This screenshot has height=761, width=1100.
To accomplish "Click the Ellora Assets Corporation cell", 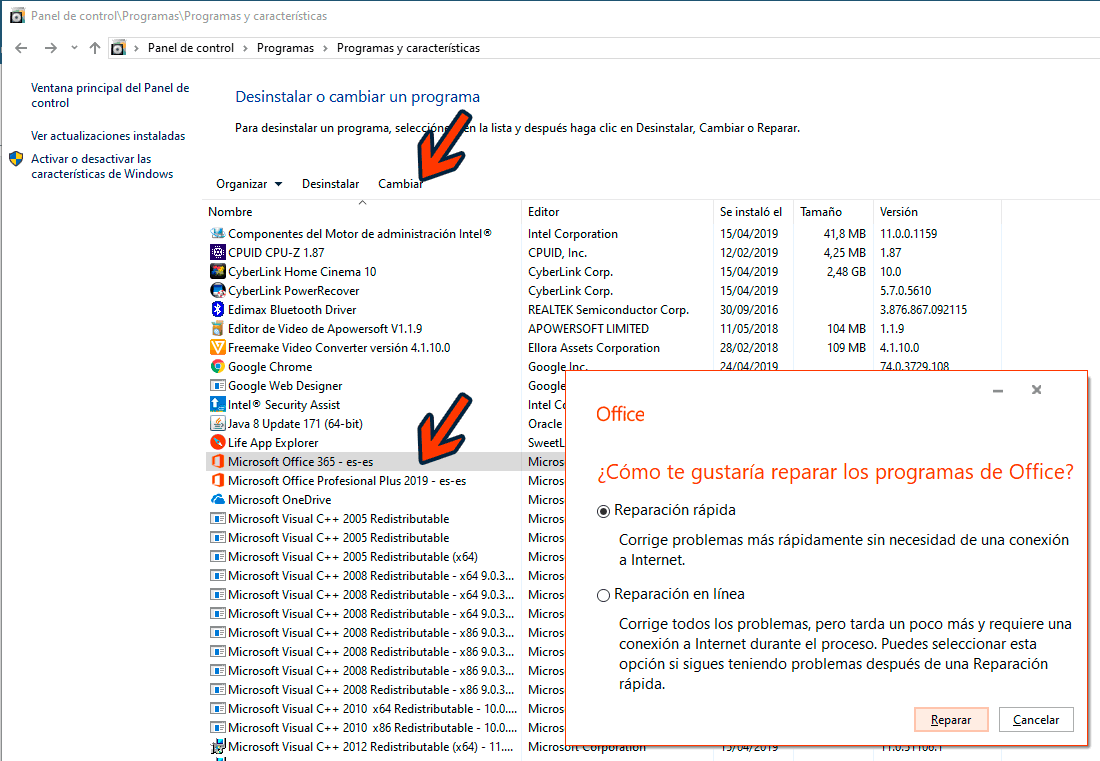I will coord(593,347).
